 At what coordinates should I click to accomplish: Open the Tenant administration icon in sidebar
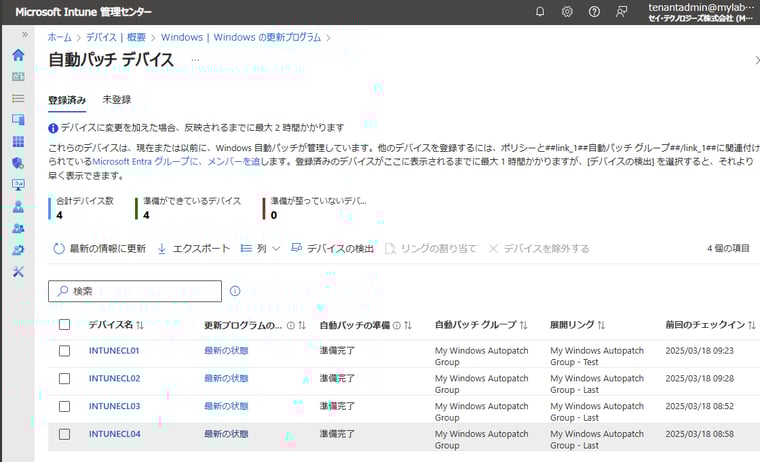tap(18, 250)
